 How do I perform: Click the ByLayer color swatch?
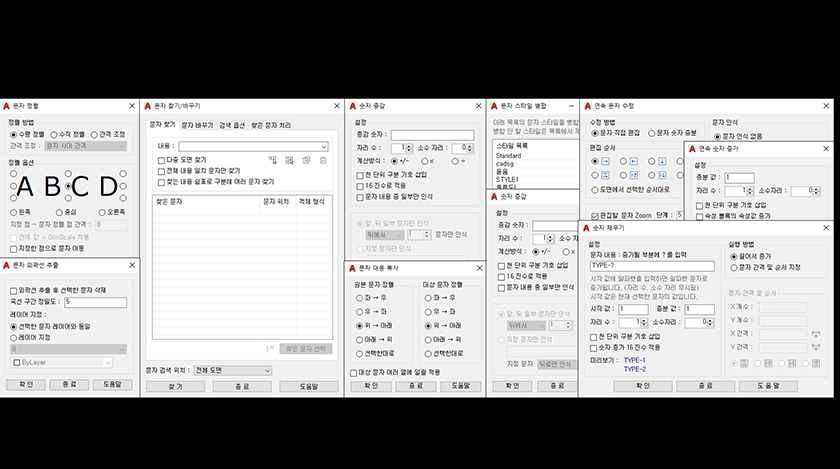tap(17, 363)
